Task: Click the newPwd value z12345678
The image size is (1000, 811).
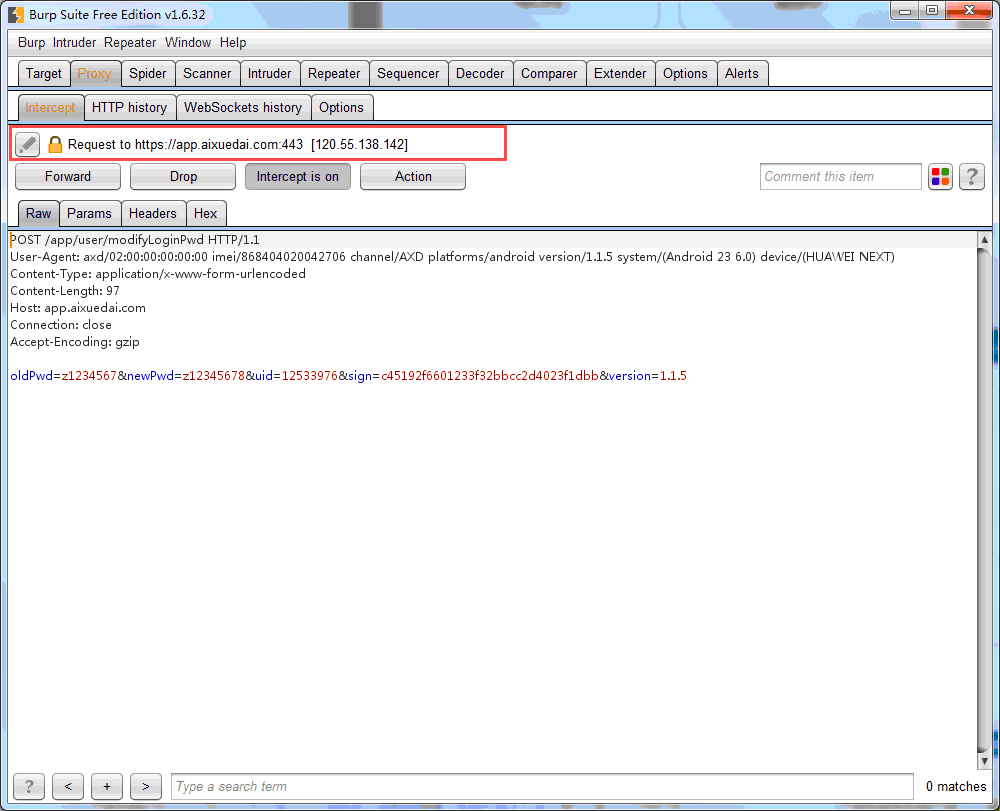Action: tap(214, 376)
